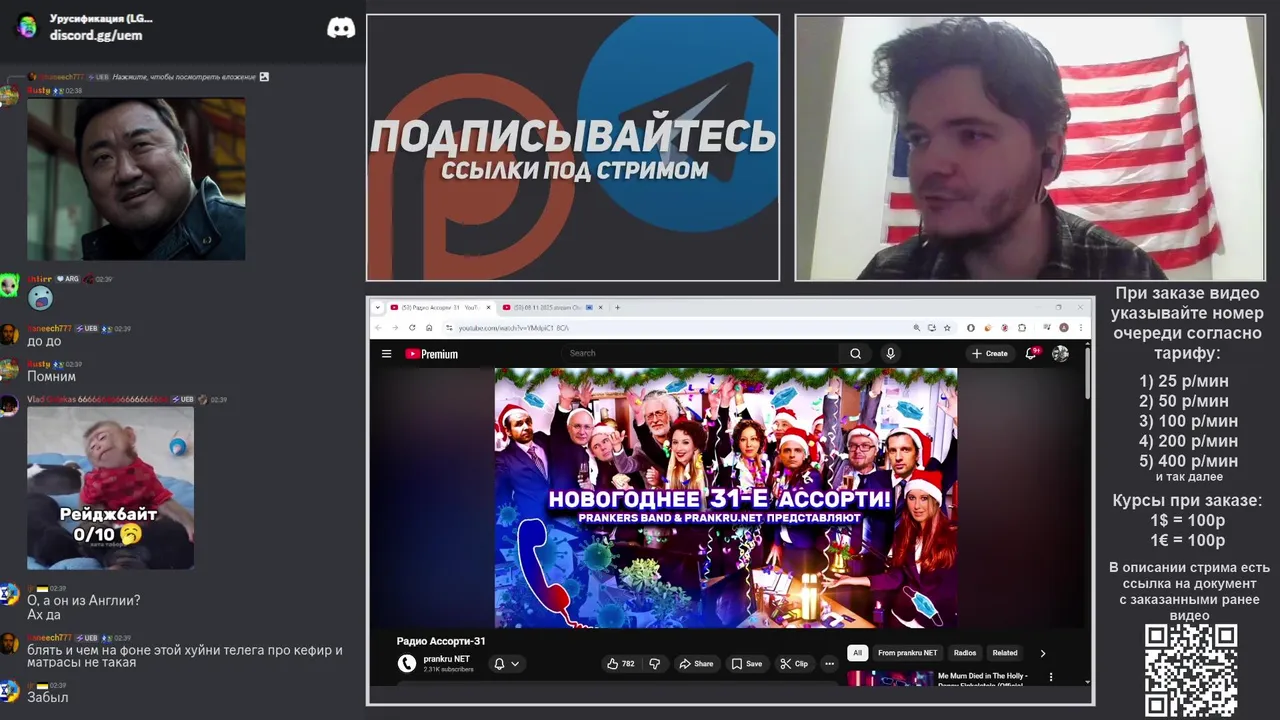Click the YouTube search magnifier button
1280x720 pixels.
(x=855, y=353)
